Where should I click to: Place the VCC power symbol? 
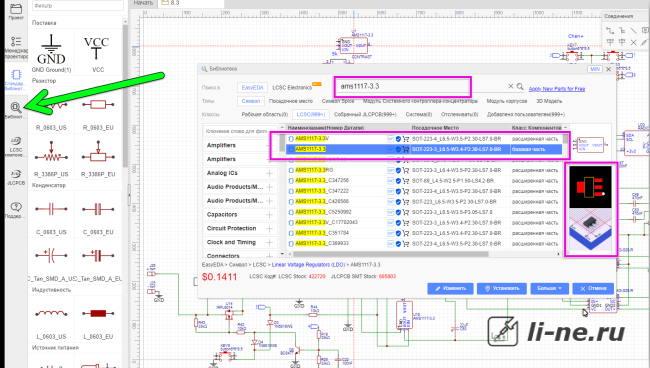point(97,53)
